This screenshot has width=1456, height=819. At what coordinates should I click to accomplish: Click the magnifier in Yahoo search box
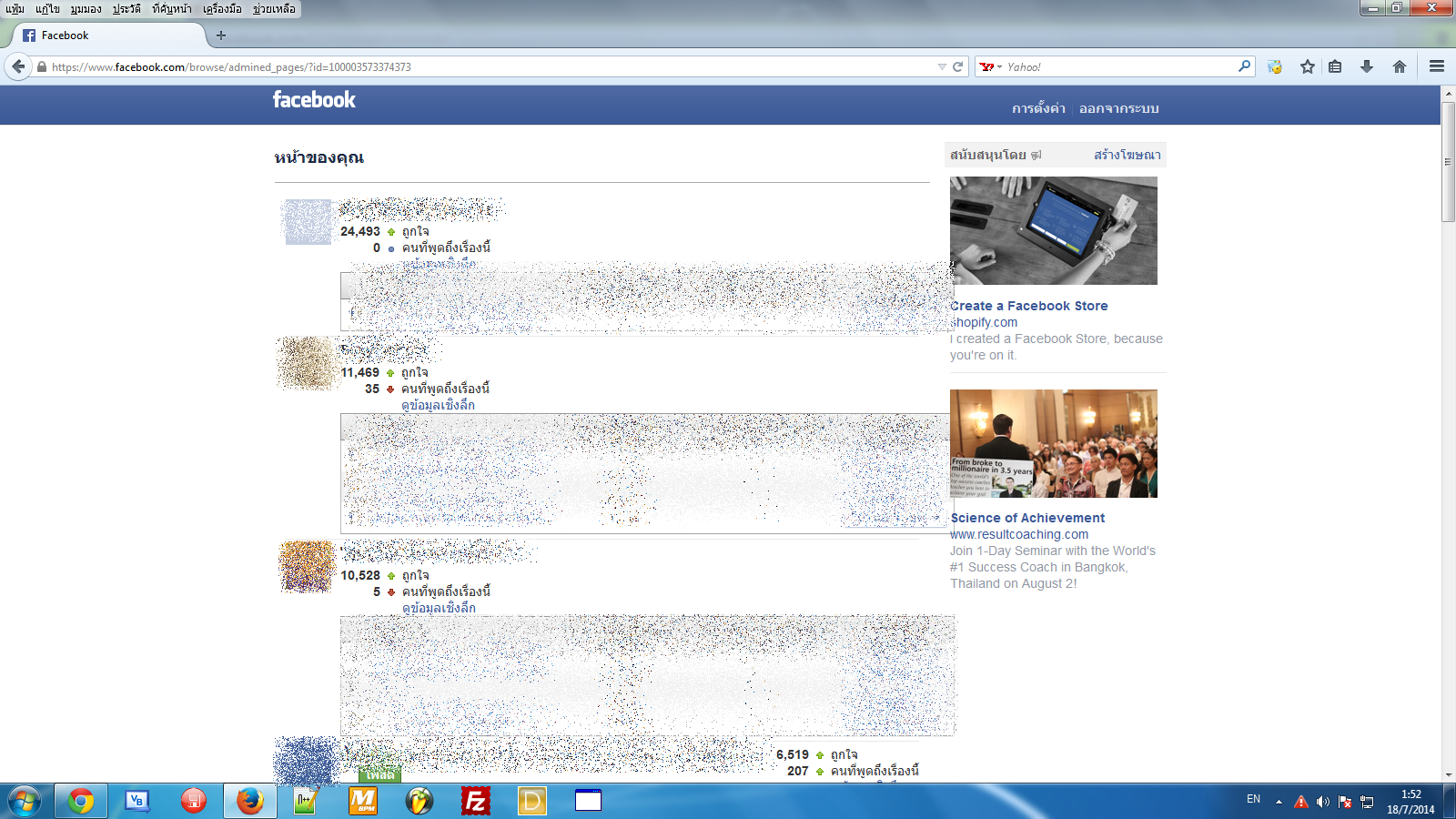(x=1244, y=66)
